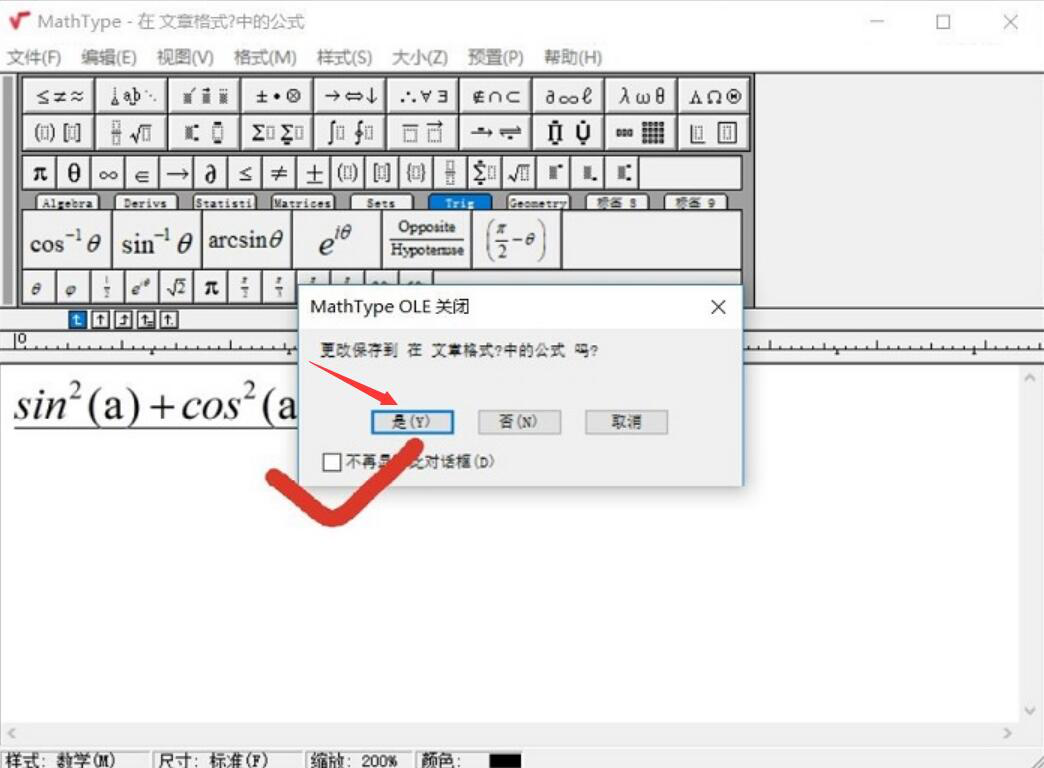Switch to Algebra tab
This screenshot has height=768, width=1044.
(67, 202)
